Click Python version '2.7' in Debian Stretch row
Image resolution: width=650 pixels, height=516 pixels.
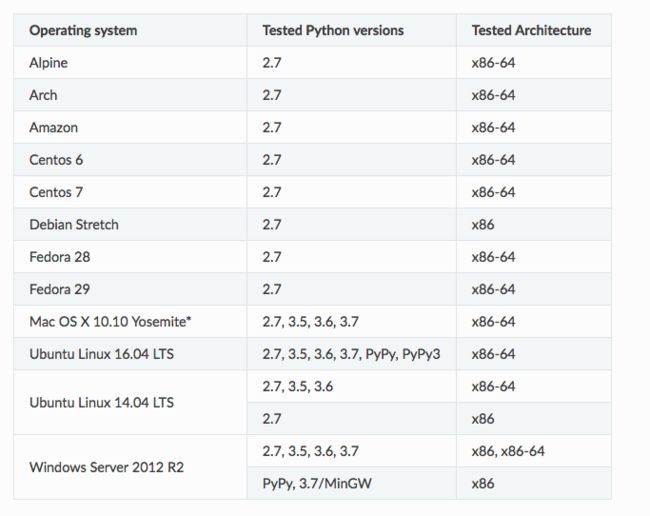272,224
